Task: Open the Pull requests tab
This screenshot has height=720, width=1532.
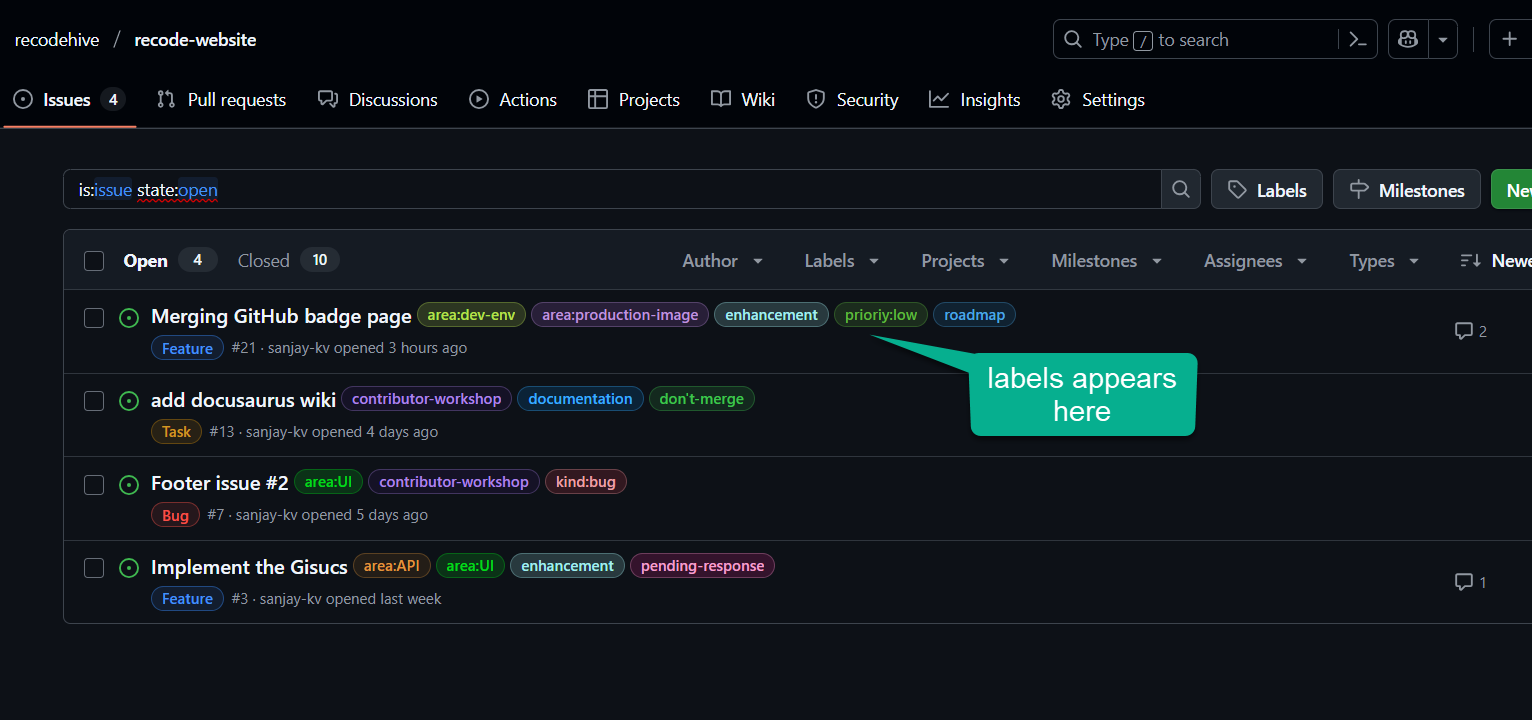Action: point(222,100)
